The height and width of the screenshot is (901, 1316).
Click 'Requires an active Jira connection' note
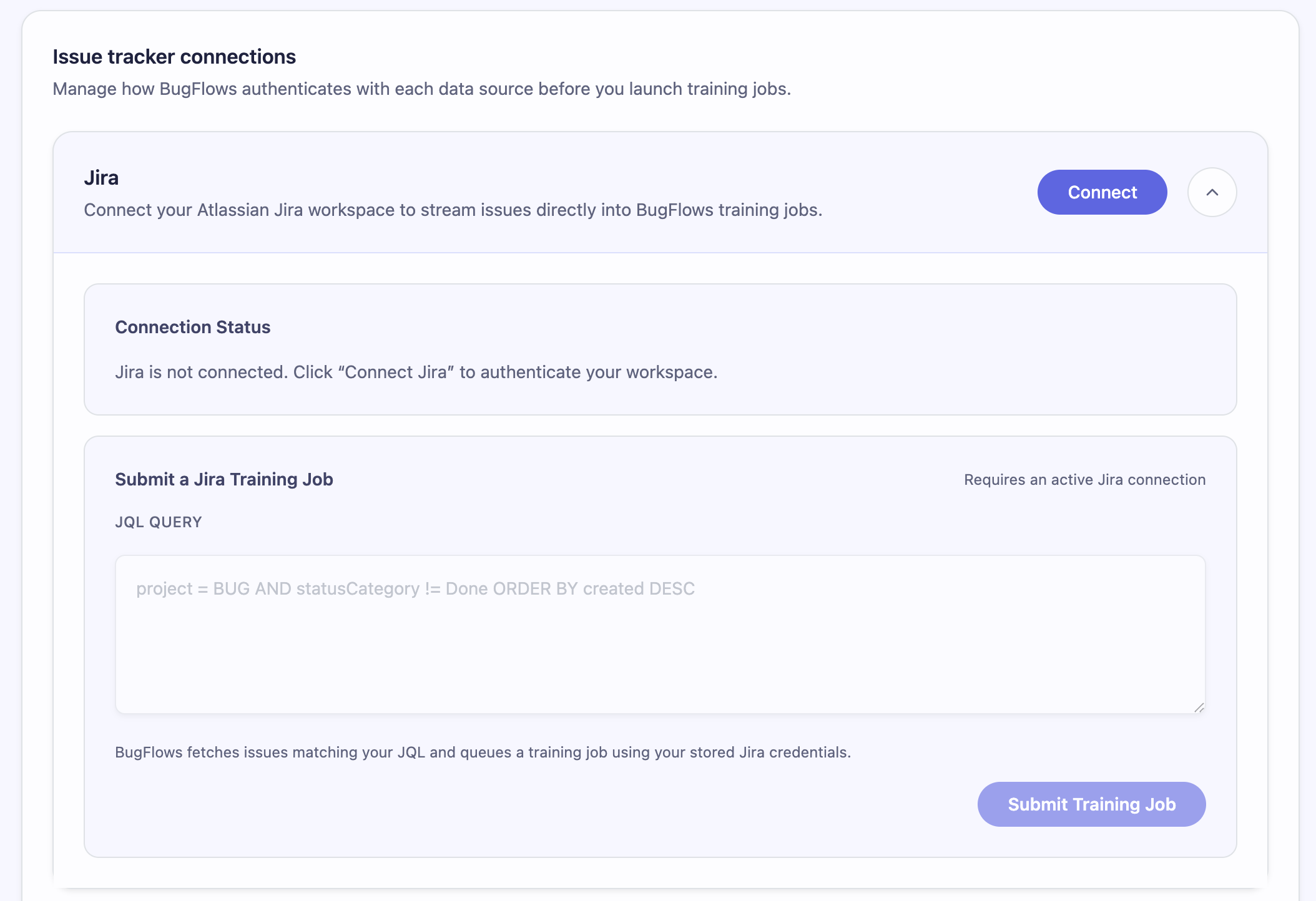1084,480
